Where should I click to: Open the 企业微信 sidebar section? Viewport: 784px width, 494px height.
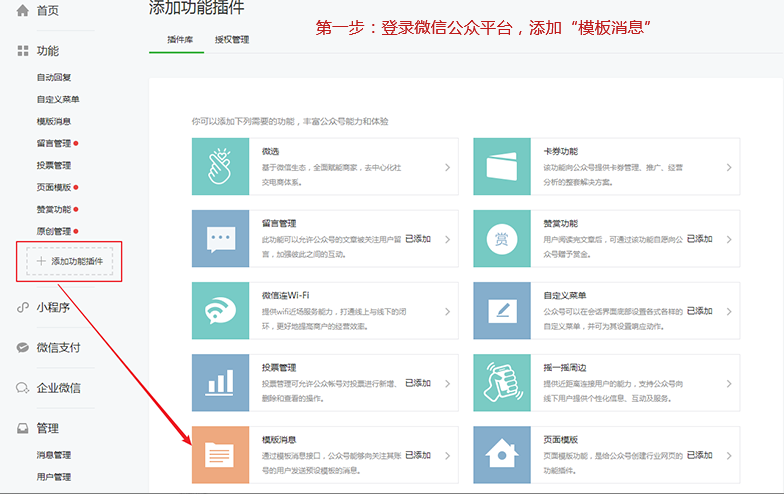[x=58, y=388]
